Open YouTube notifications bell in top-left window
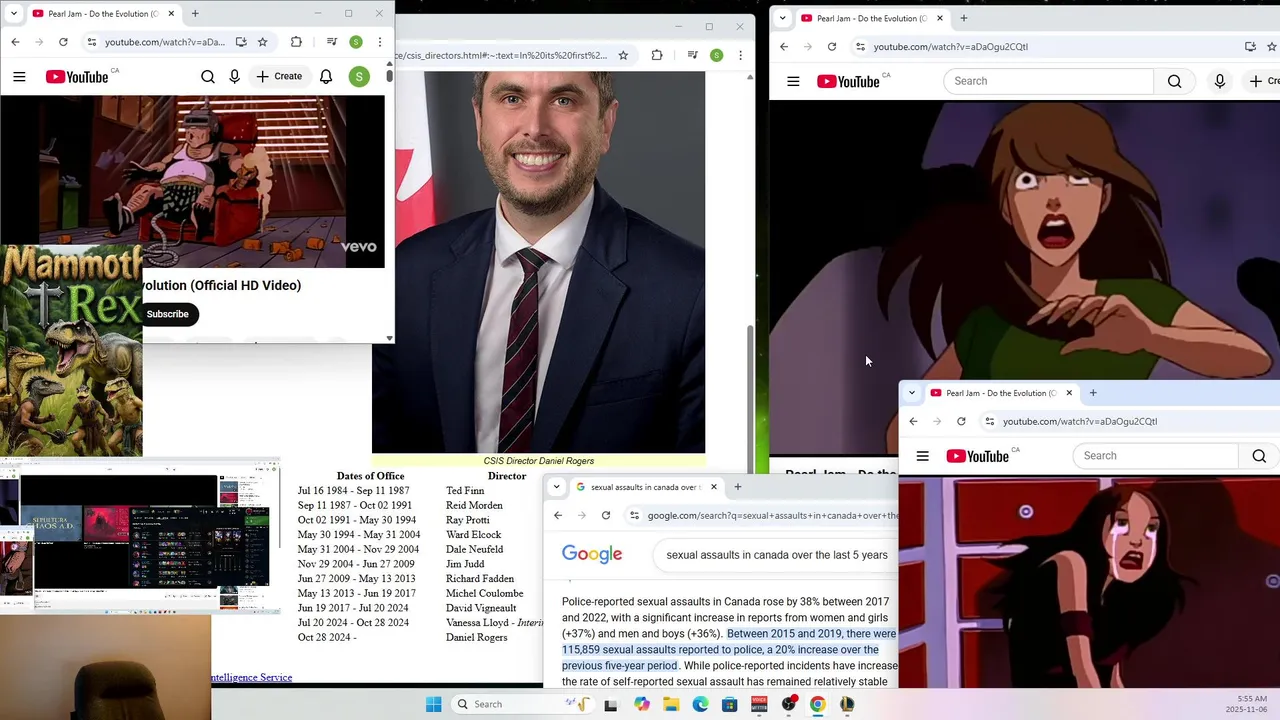The image size is (1280, 720). tap(326, 76)
